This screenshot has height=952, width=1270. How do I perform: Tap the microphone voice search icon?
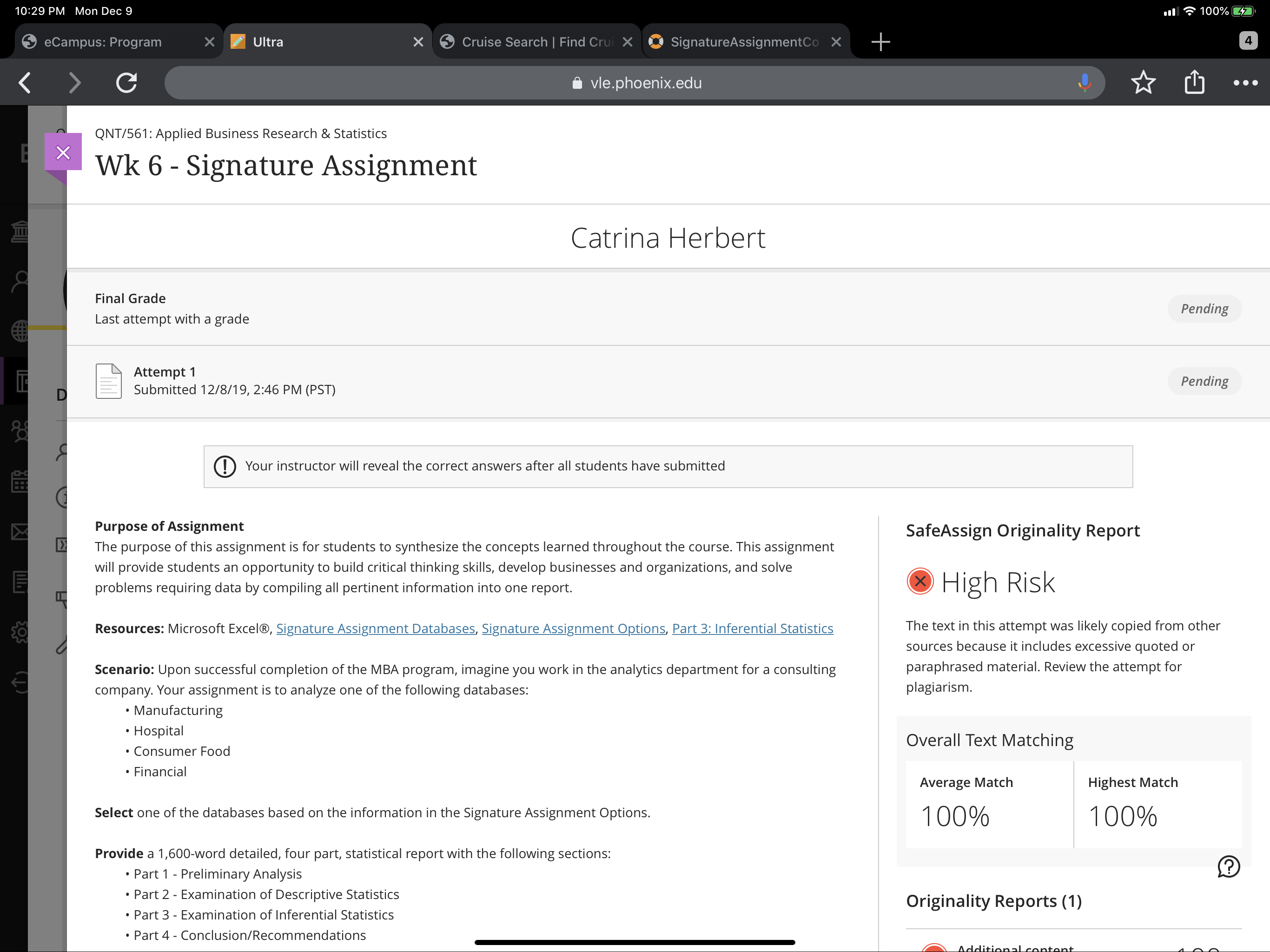1084,83
